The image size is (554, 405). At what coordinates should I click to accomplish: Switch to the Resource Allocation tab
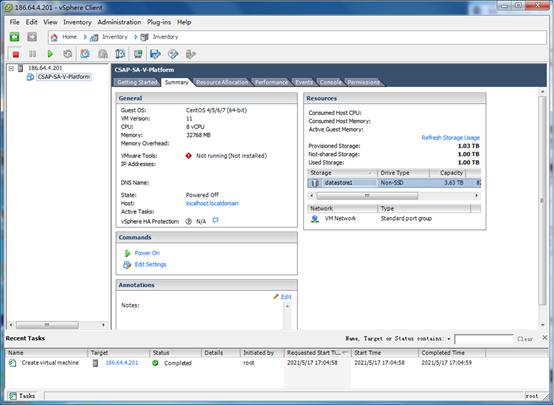pos(222,82)
